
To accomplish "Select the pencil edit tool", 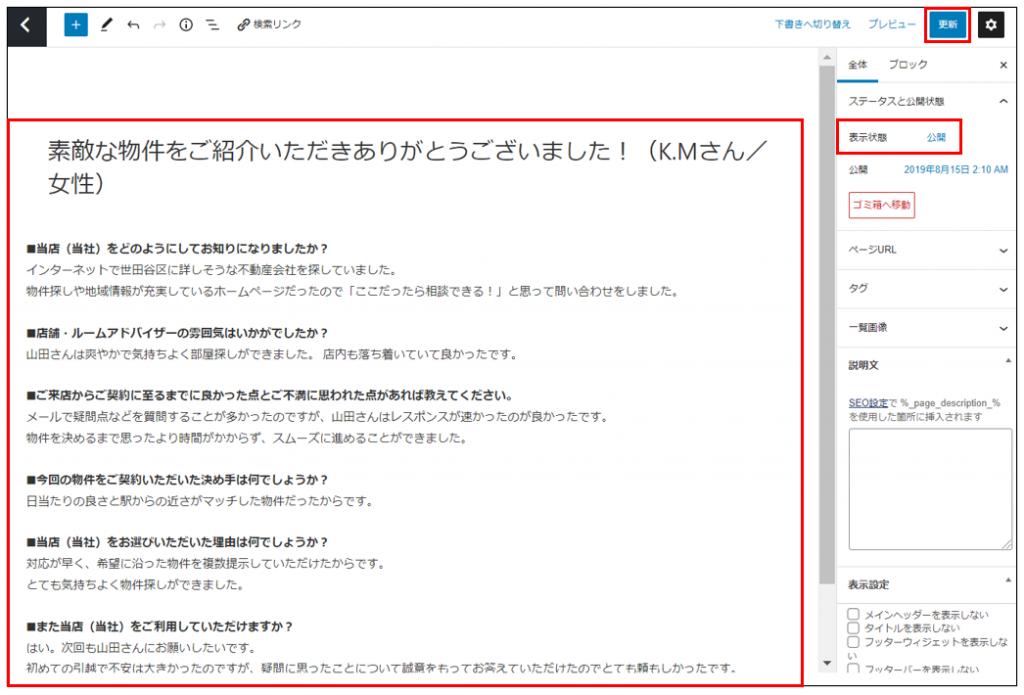I will pos(106,25).
